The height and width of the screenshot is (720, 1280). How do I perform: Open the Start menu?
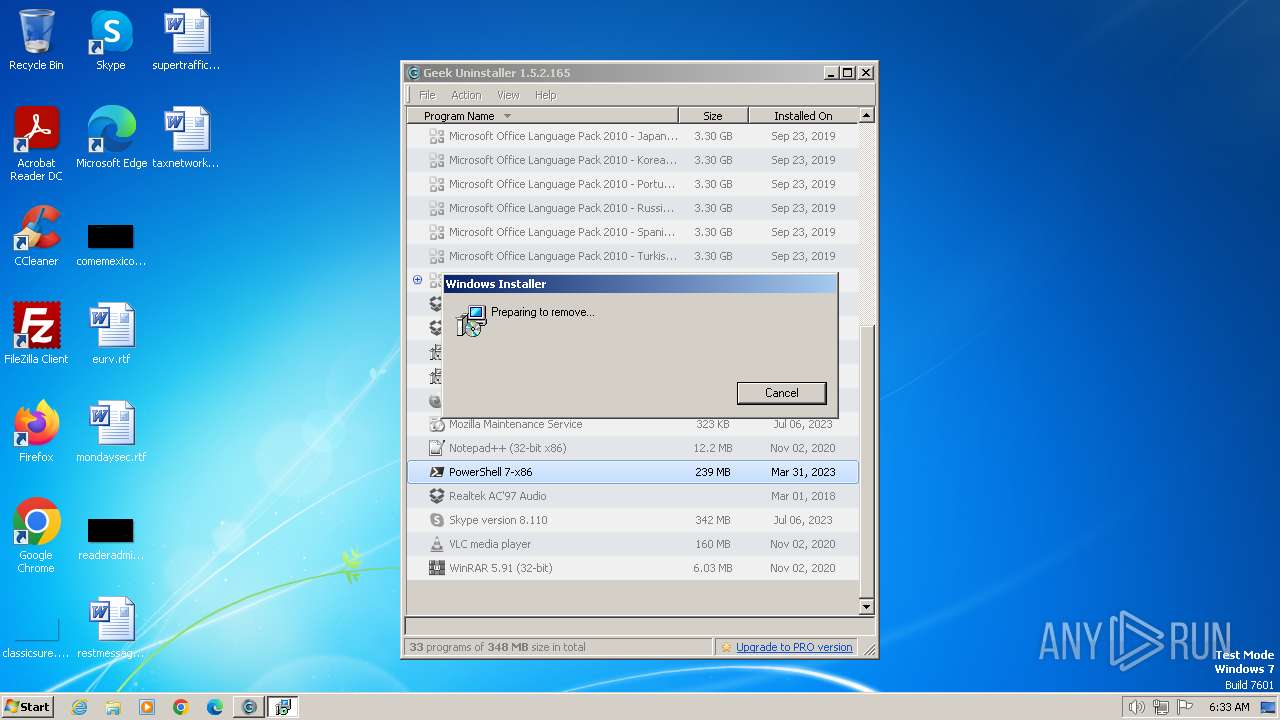(28, 706)
